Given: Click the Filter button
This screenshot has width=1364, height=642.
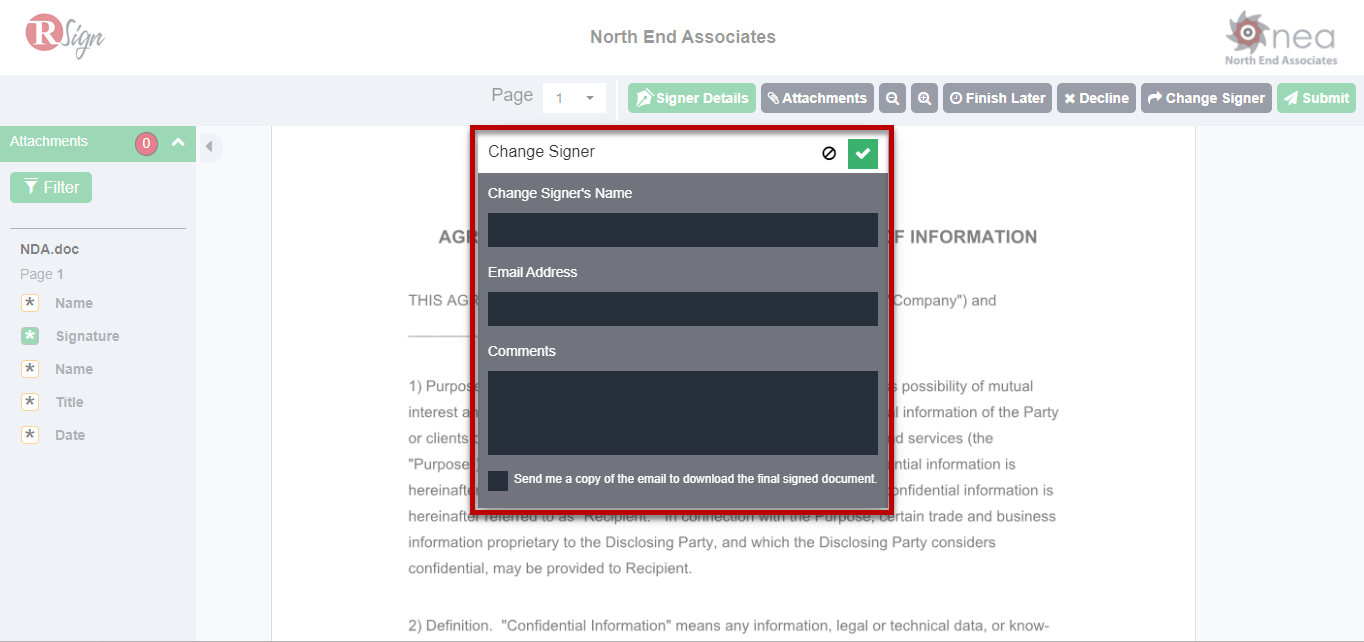Looking at the screenshot, I should pos(51,187).
